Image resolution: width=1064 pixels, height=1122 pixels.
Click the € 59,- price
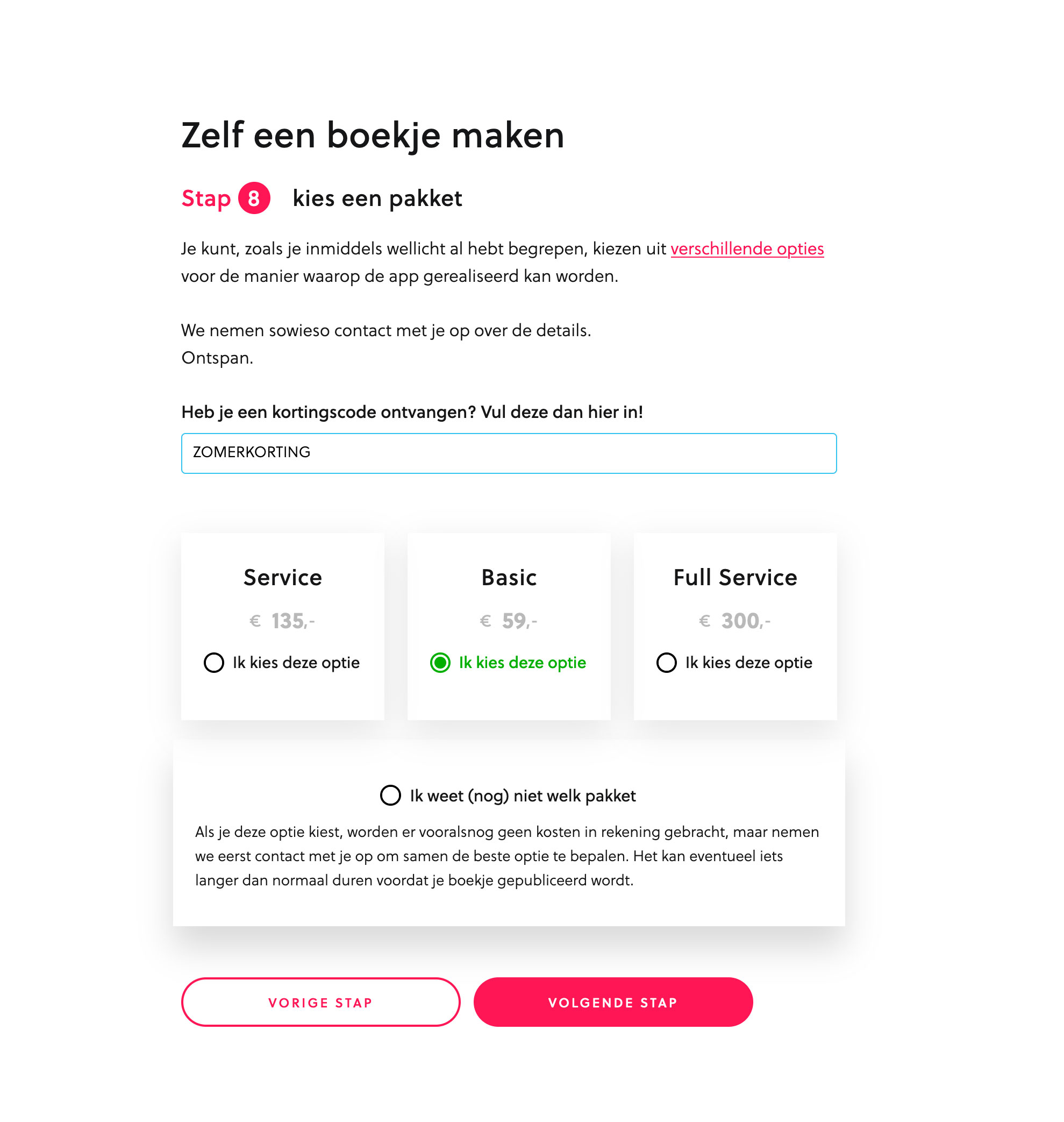click(509, 621)
